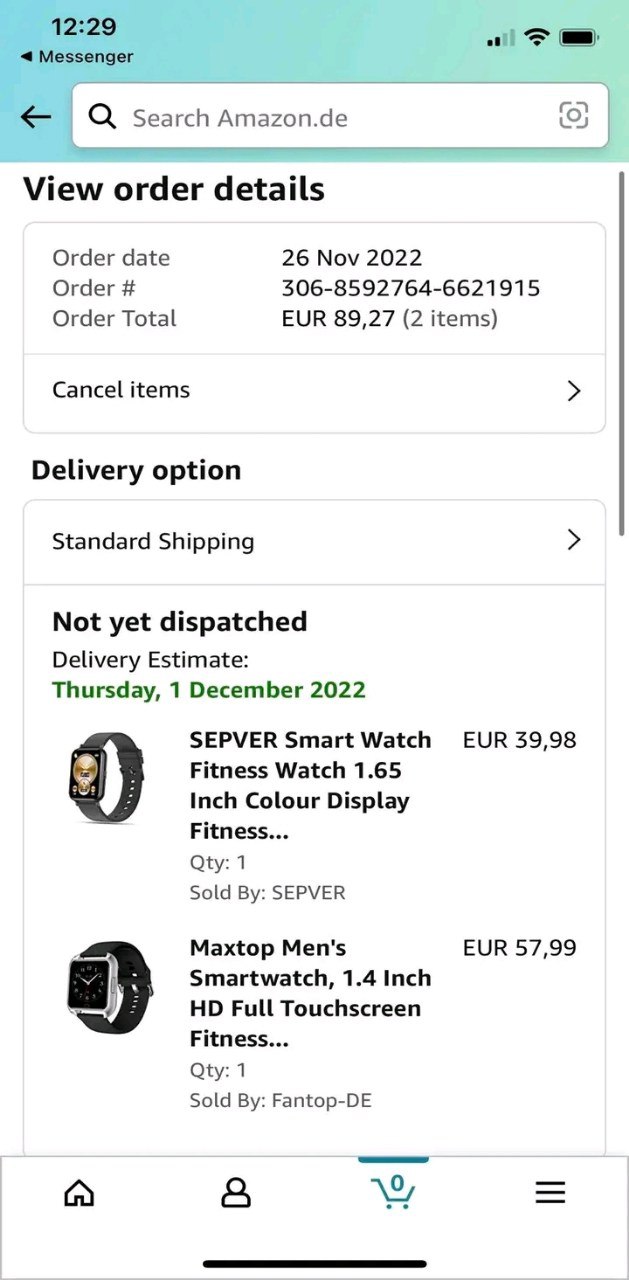Open the account profile tab
This screenshot has width=629, height=1280.
(236, 1192)
